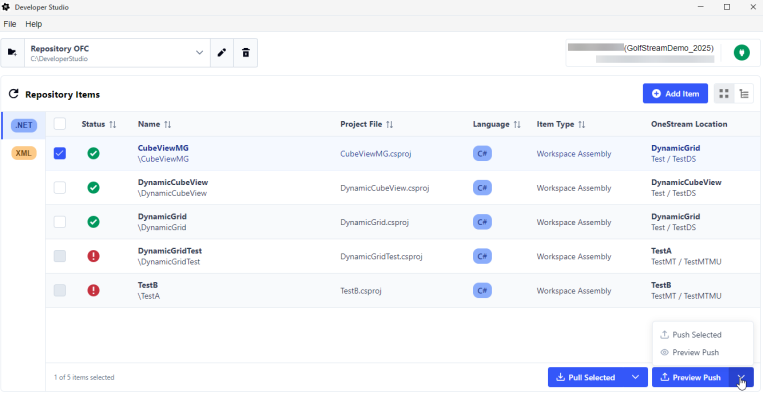
Task: Switch to grid view layout
Action: pyautogui.click(x=724, y=93)
